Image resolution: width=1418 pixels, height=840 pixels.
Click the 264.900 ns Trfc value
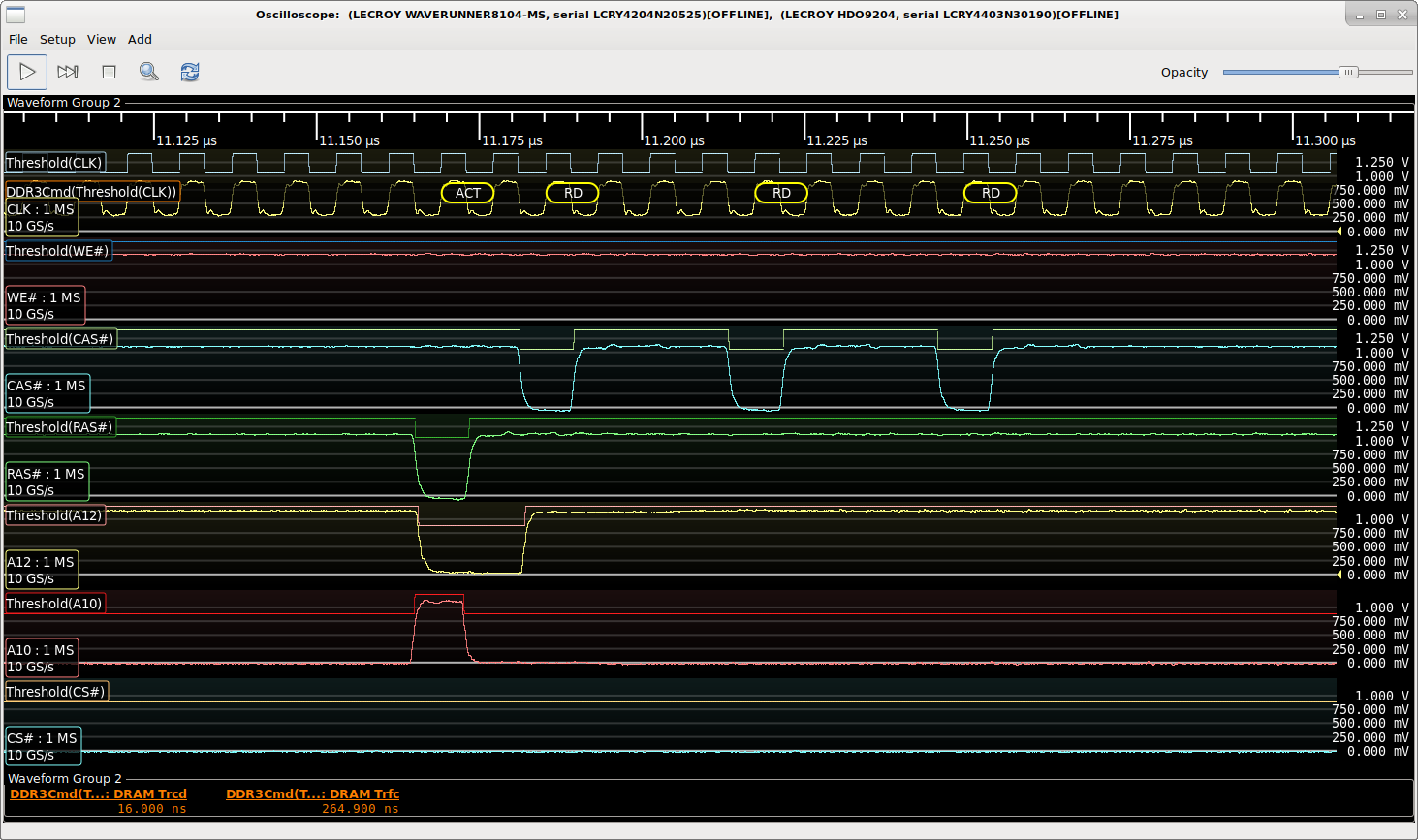tap(360, 809)
